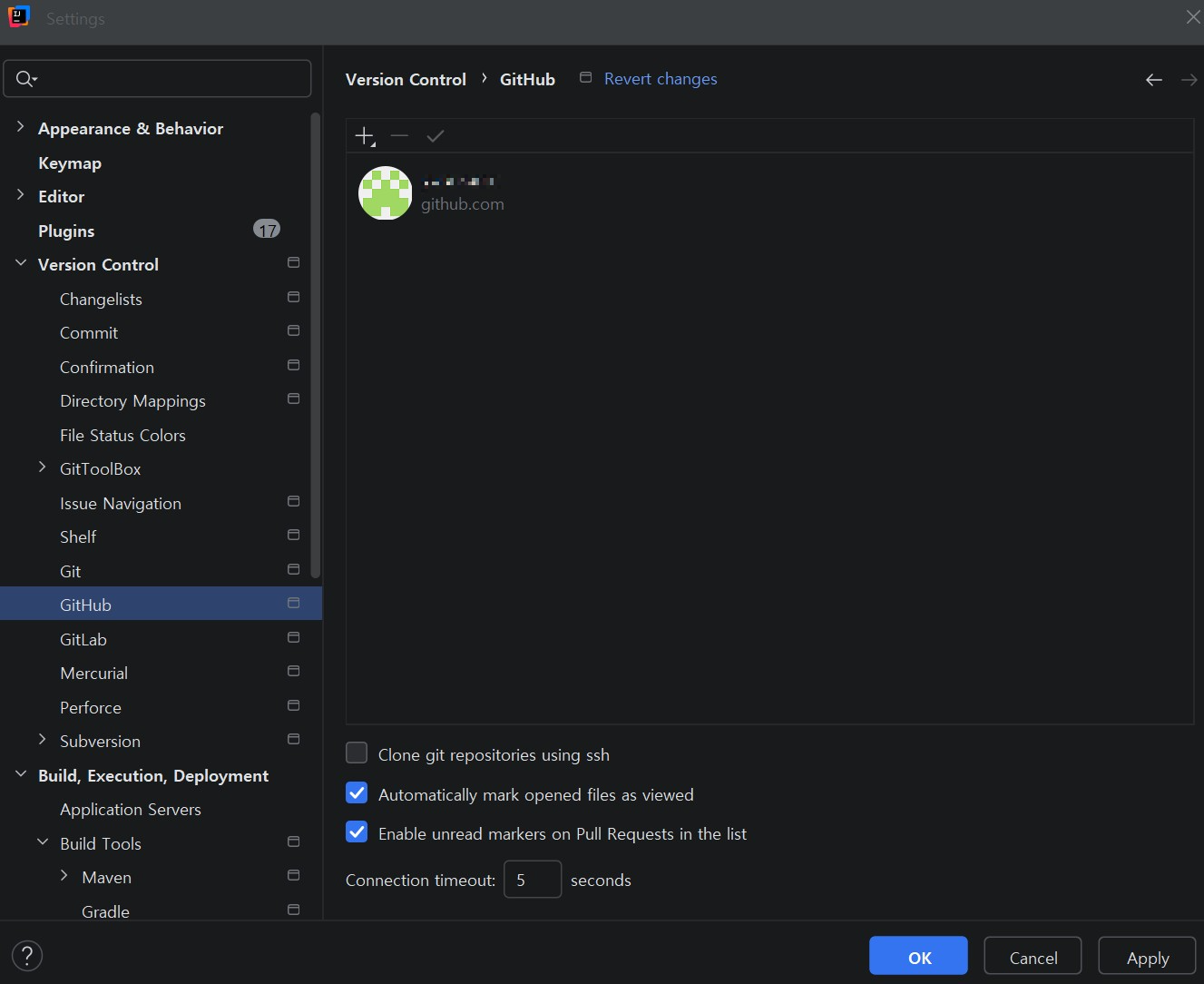This screenshot has width=1204, height=984.
Task: Click project-level icon beside Subversion
Action: pyautogui.click(x=293, y=739)
